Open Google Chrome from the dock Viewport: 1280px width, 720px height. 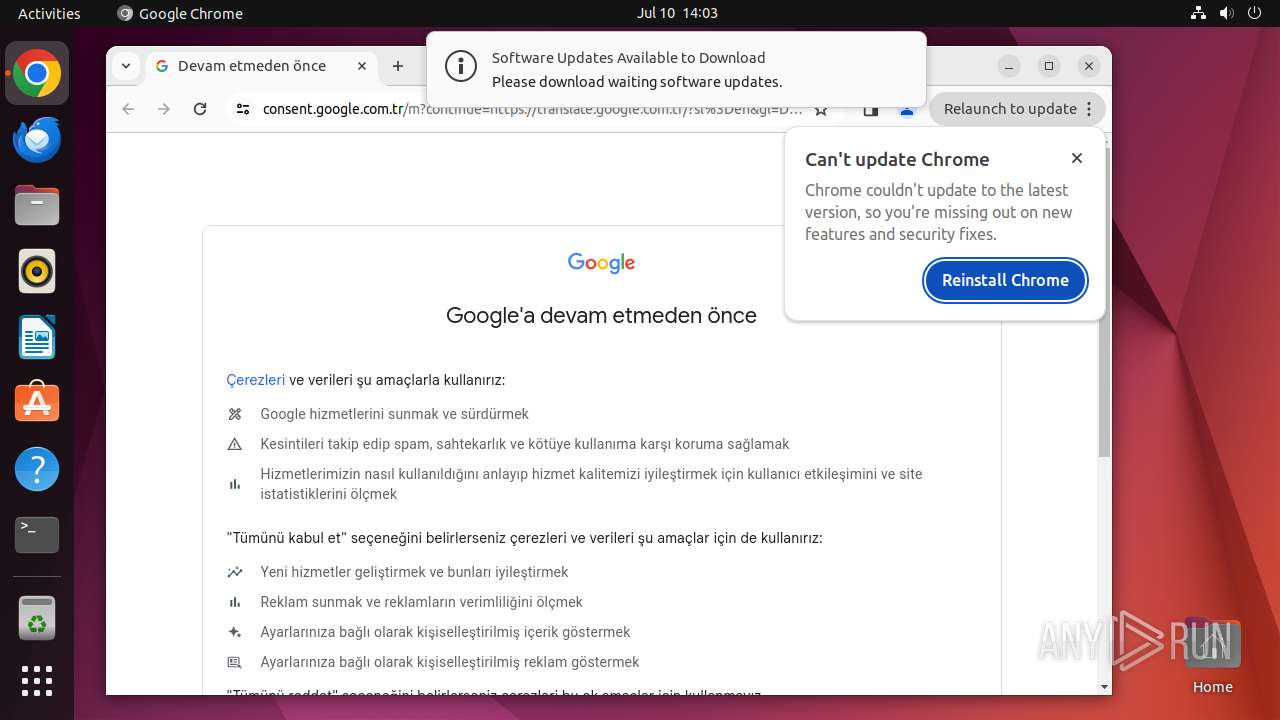coord(37,74)
